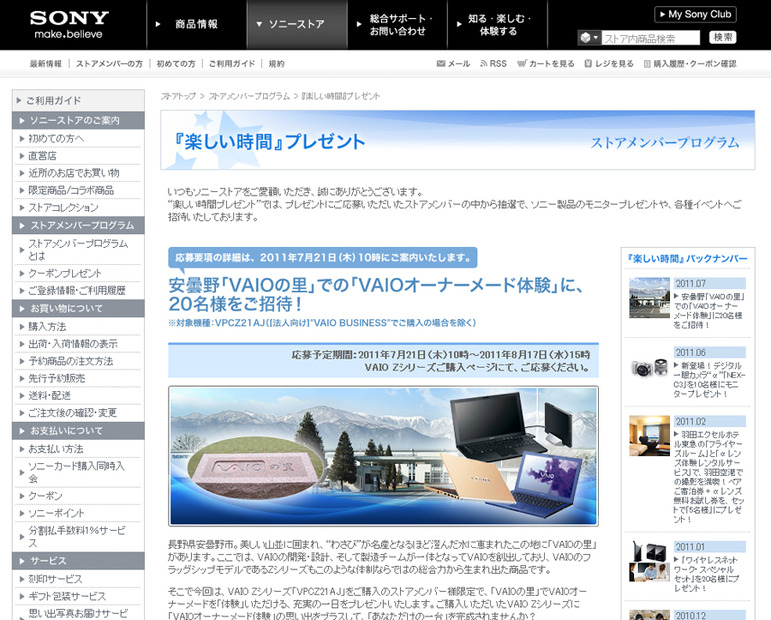The image size is (771, 620).
Task: Open 2011.07 backnumber thumbnail image
Action: coord(649,298)
